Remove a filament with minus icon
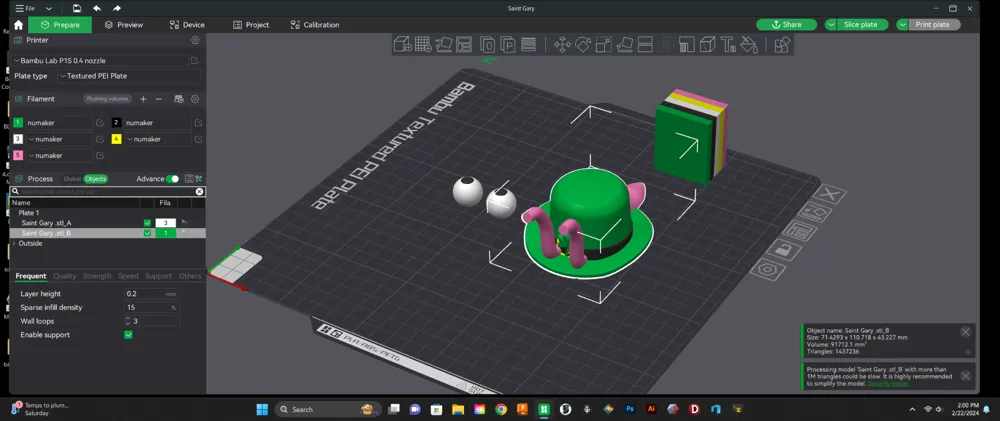 pyautogui.click(x=159, y=99)
